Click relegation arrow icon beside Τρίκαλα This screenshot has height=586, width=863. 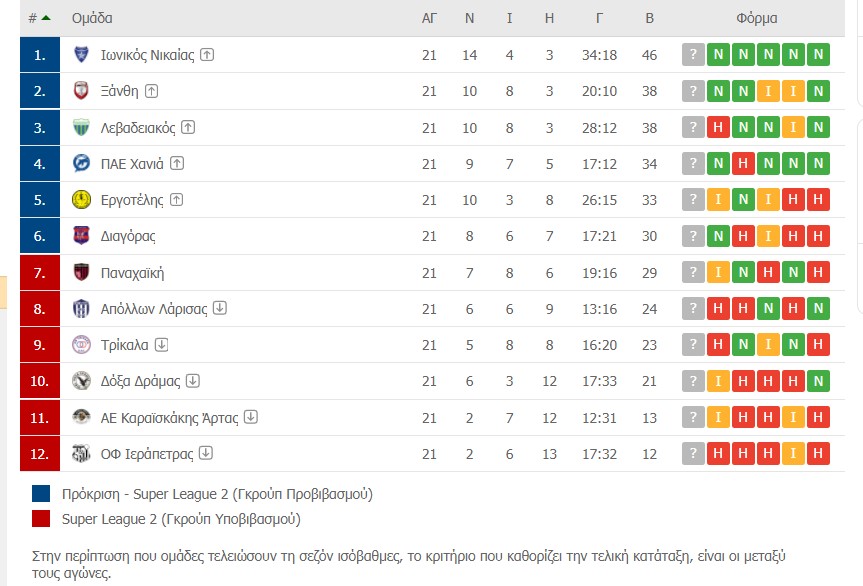click(161, 345)
